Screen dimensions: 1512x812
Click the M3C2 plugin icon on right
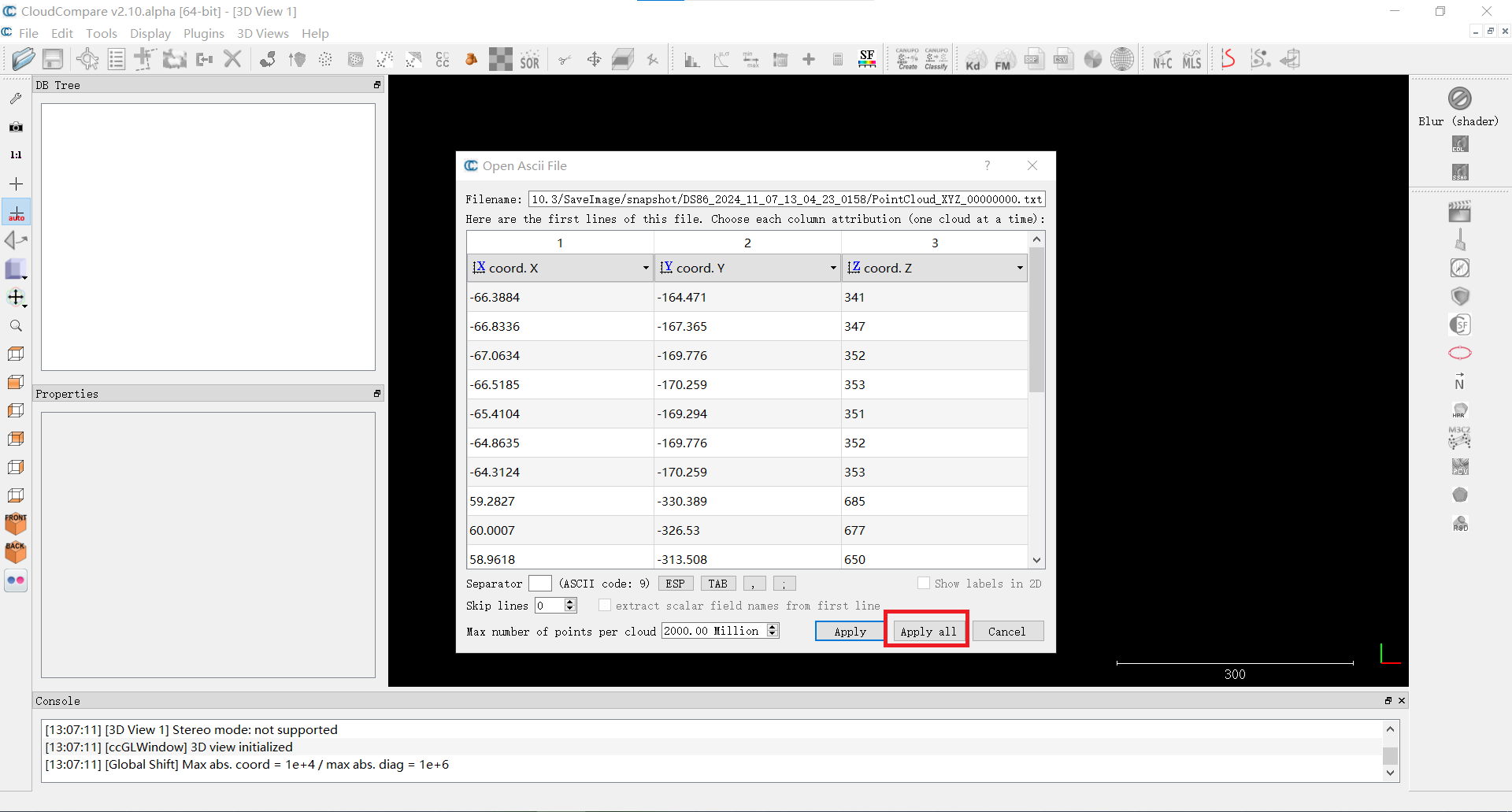(x=1459, y=438)
